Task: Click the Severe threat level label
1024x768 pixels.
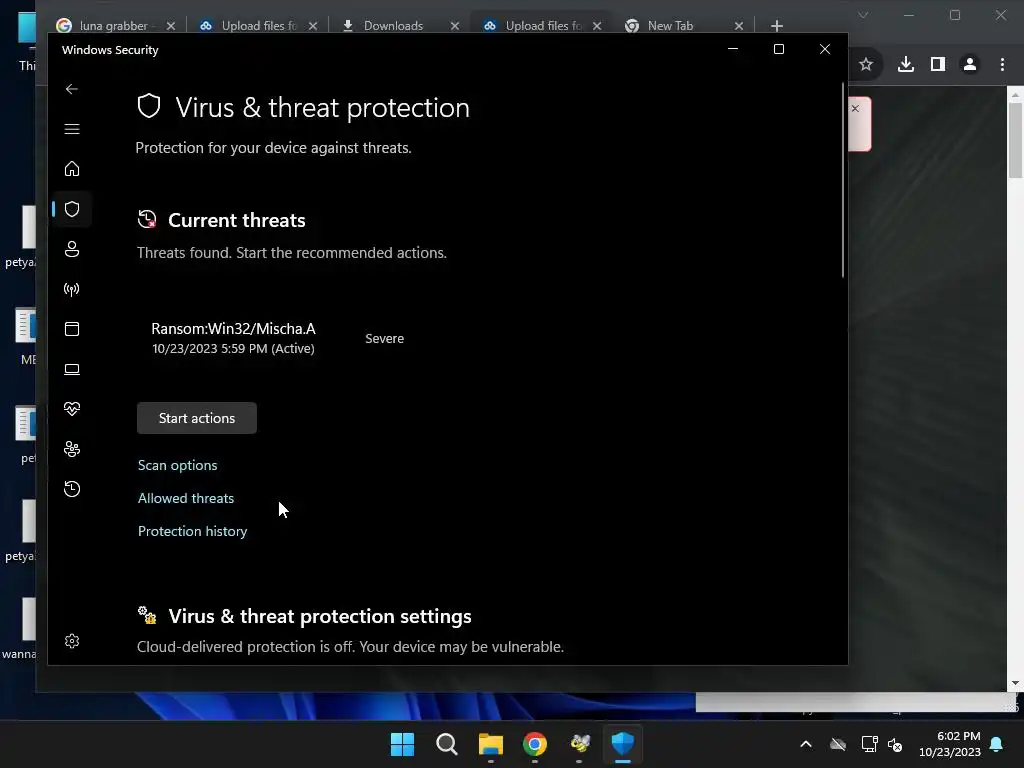Action: click(385, 338)
